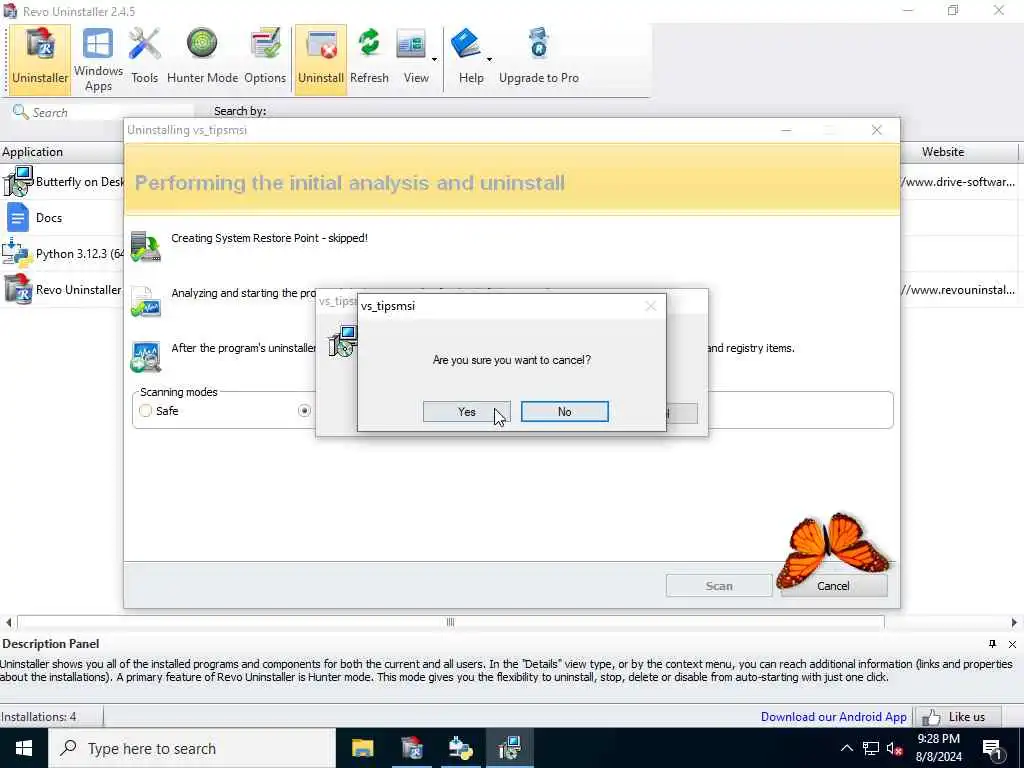Expand the Help dropdown arrow

[x=489, y=60]
